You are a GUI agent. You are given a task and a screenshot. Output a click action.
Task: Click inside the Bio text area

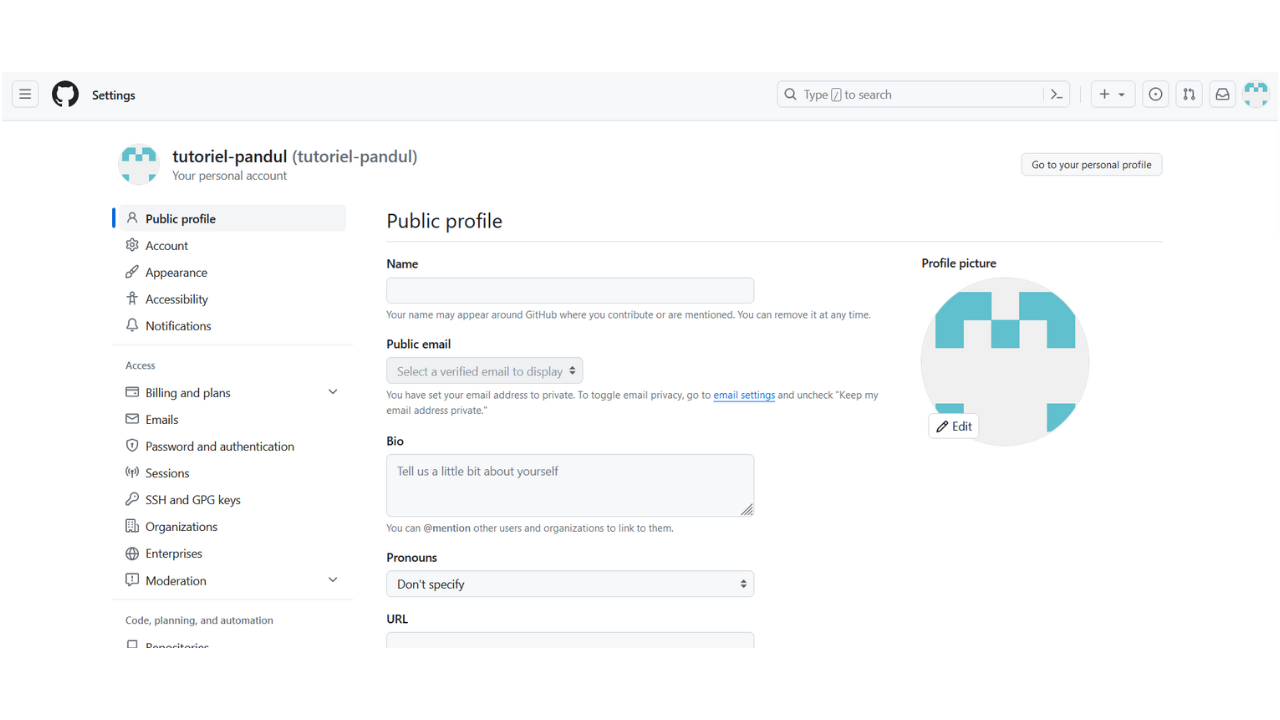coord(570,485)
